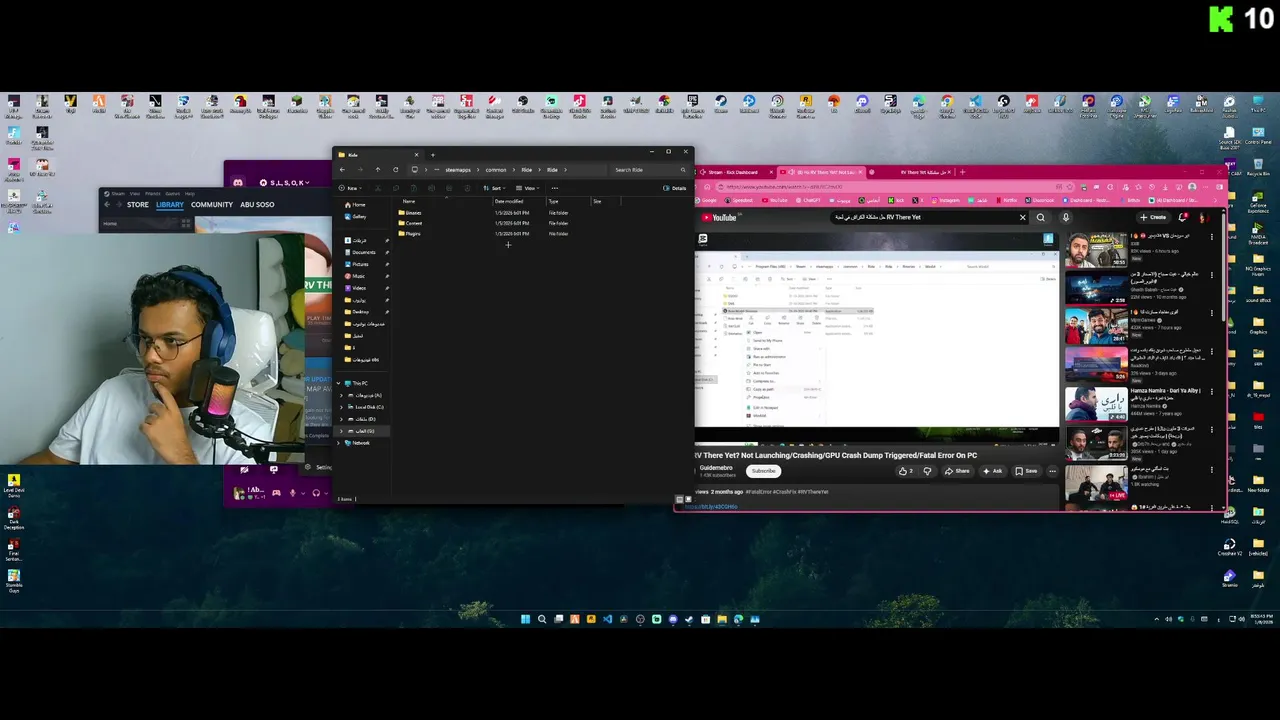Screen dimensions: 1280x720
Task: Open YouTube notifications bell
Action: (1183, 217)
